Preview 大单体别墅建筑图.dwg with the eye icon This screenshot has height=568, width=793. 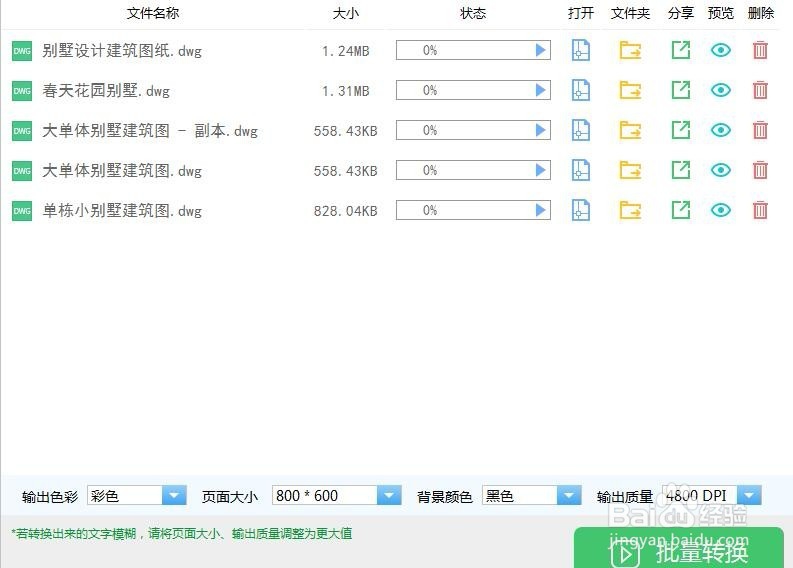(x=721, y=170)
